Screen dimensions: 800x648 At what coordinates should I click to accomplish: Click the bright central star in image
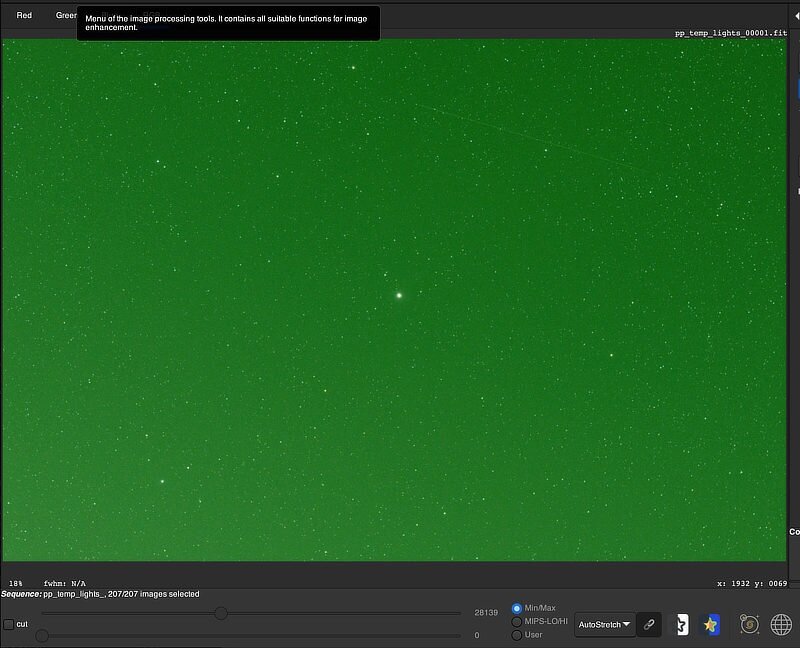pyautogui.click(x=399, y=295)
